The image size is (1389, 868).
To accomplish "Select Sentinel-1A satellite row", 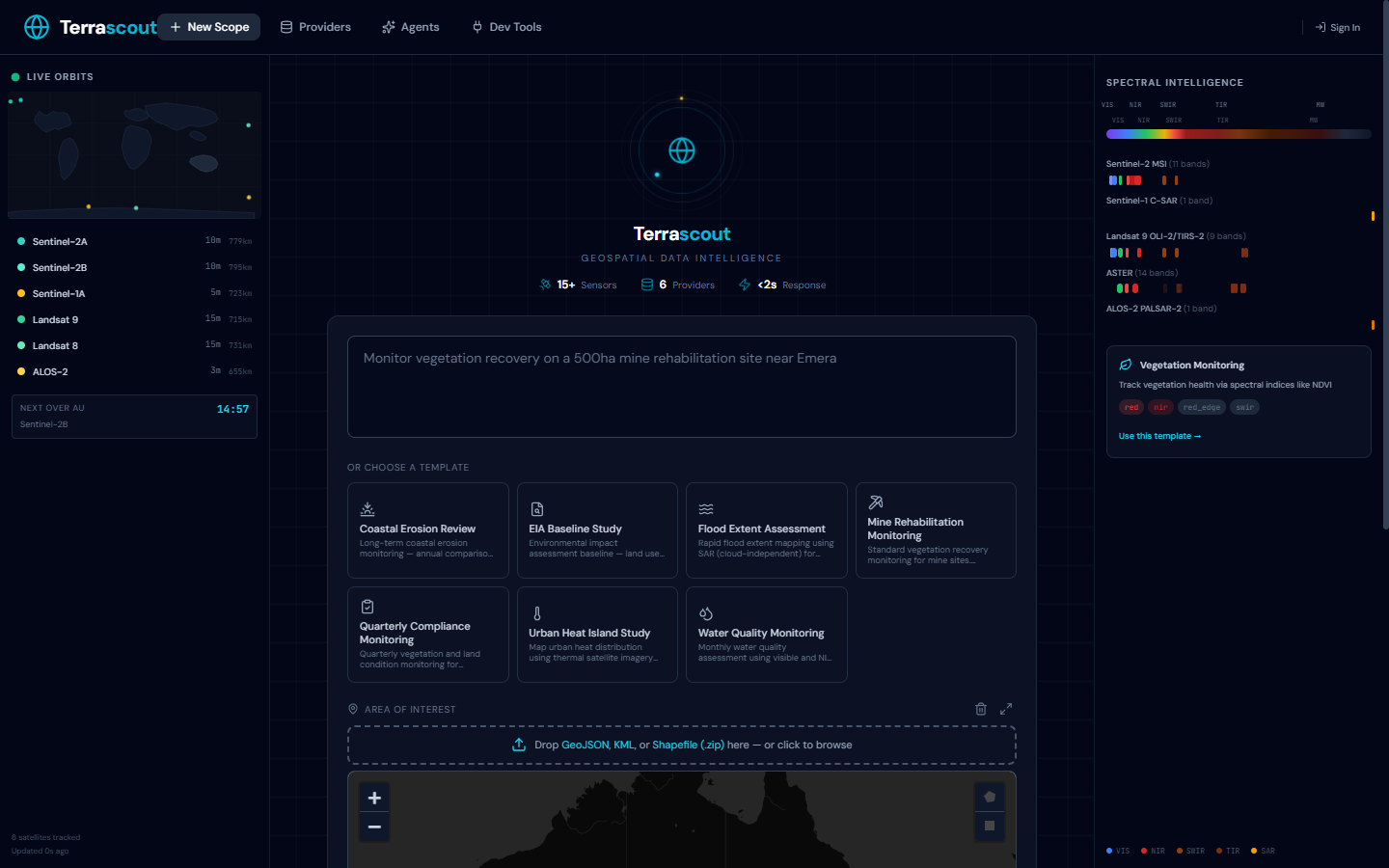I will coord(134,293).
